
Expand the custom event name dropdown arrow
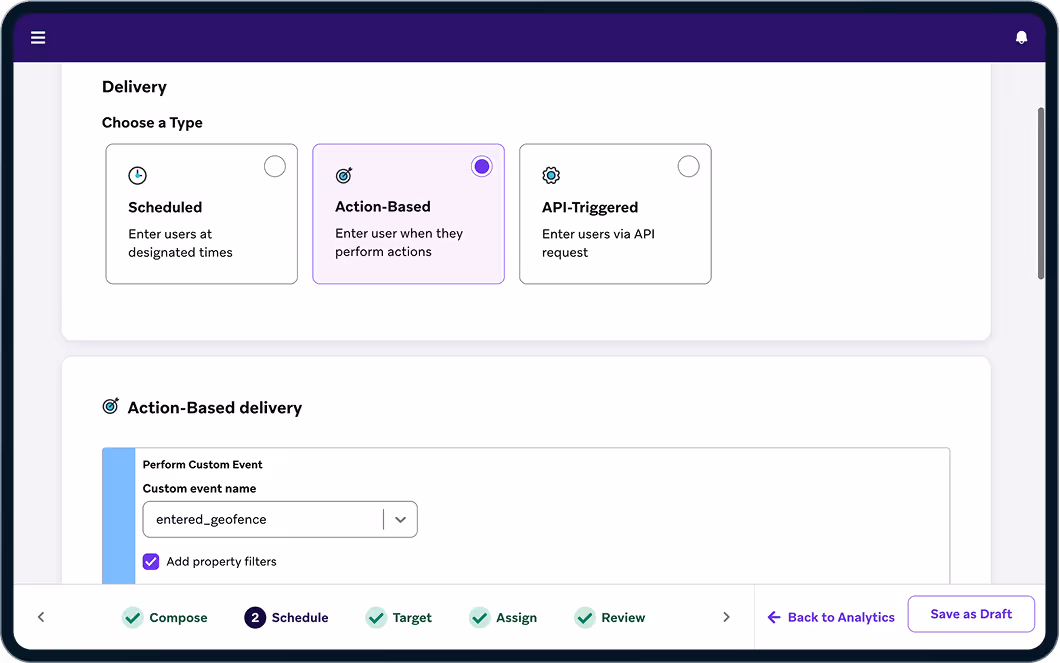400,520
